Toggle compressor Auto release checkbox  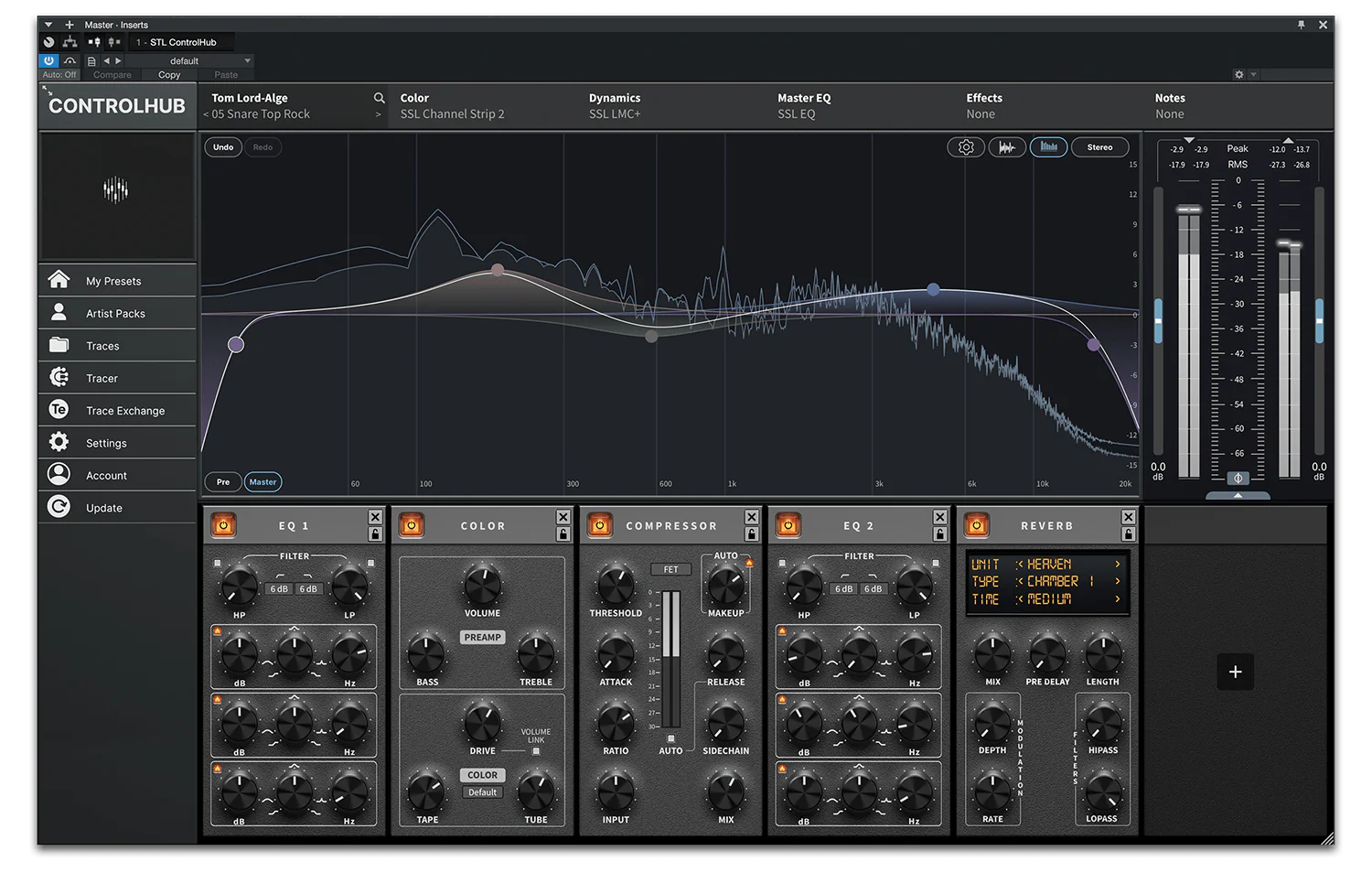coord(670,738)
